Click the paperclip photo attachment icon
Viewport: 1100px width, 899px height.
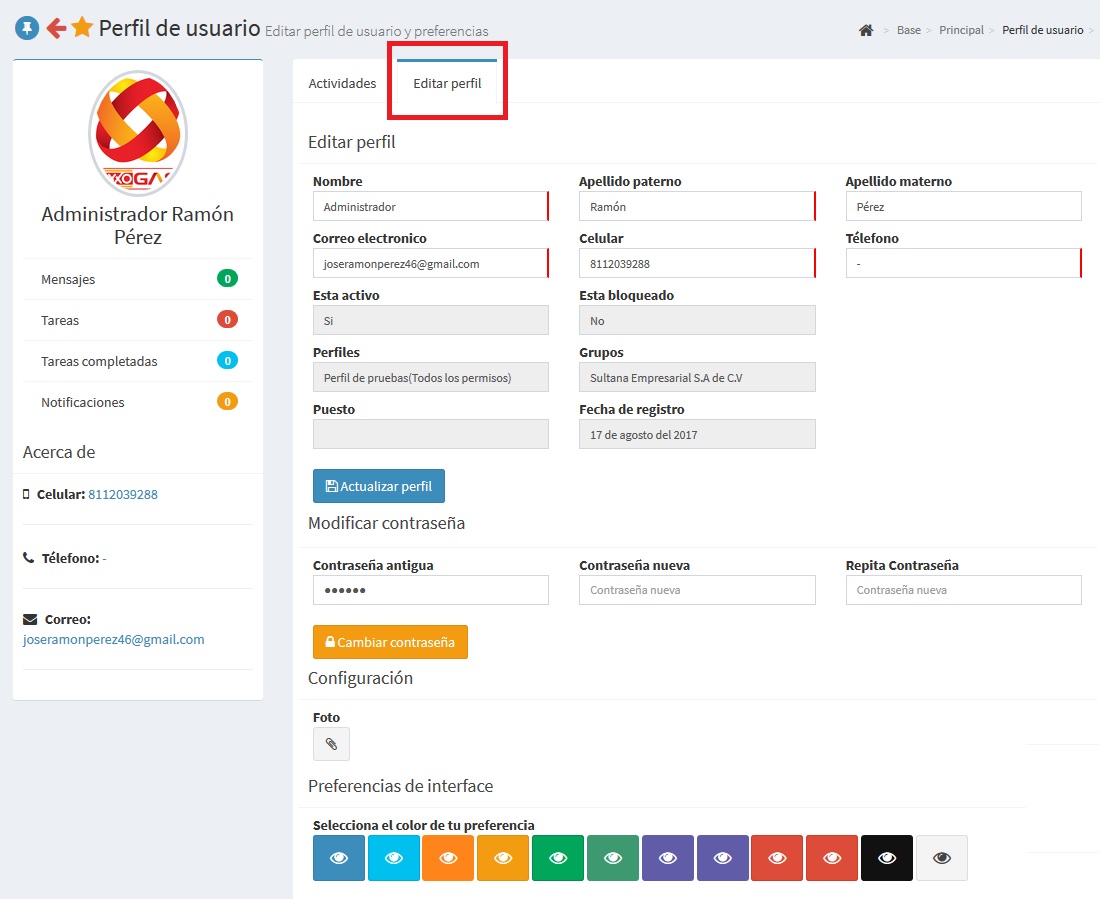point(331,744)
